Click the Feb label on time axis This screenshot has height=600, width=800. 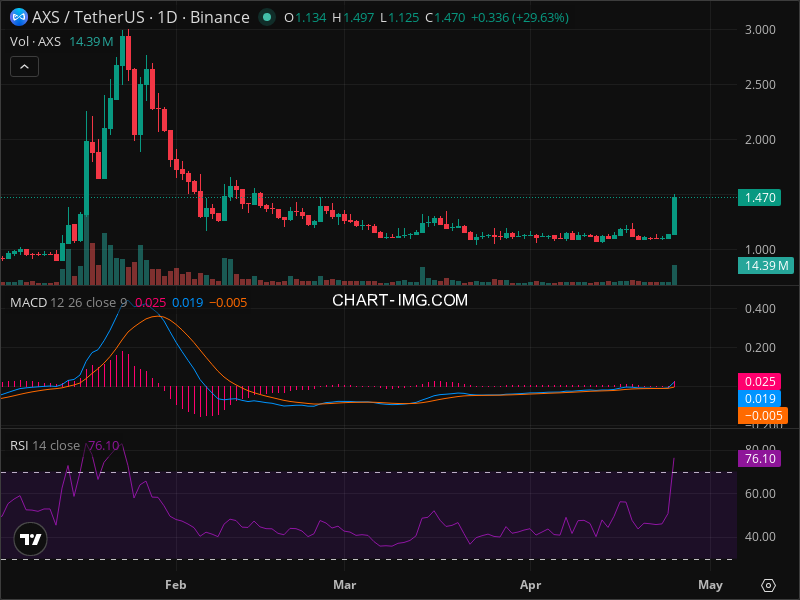[x=176, y=585]
